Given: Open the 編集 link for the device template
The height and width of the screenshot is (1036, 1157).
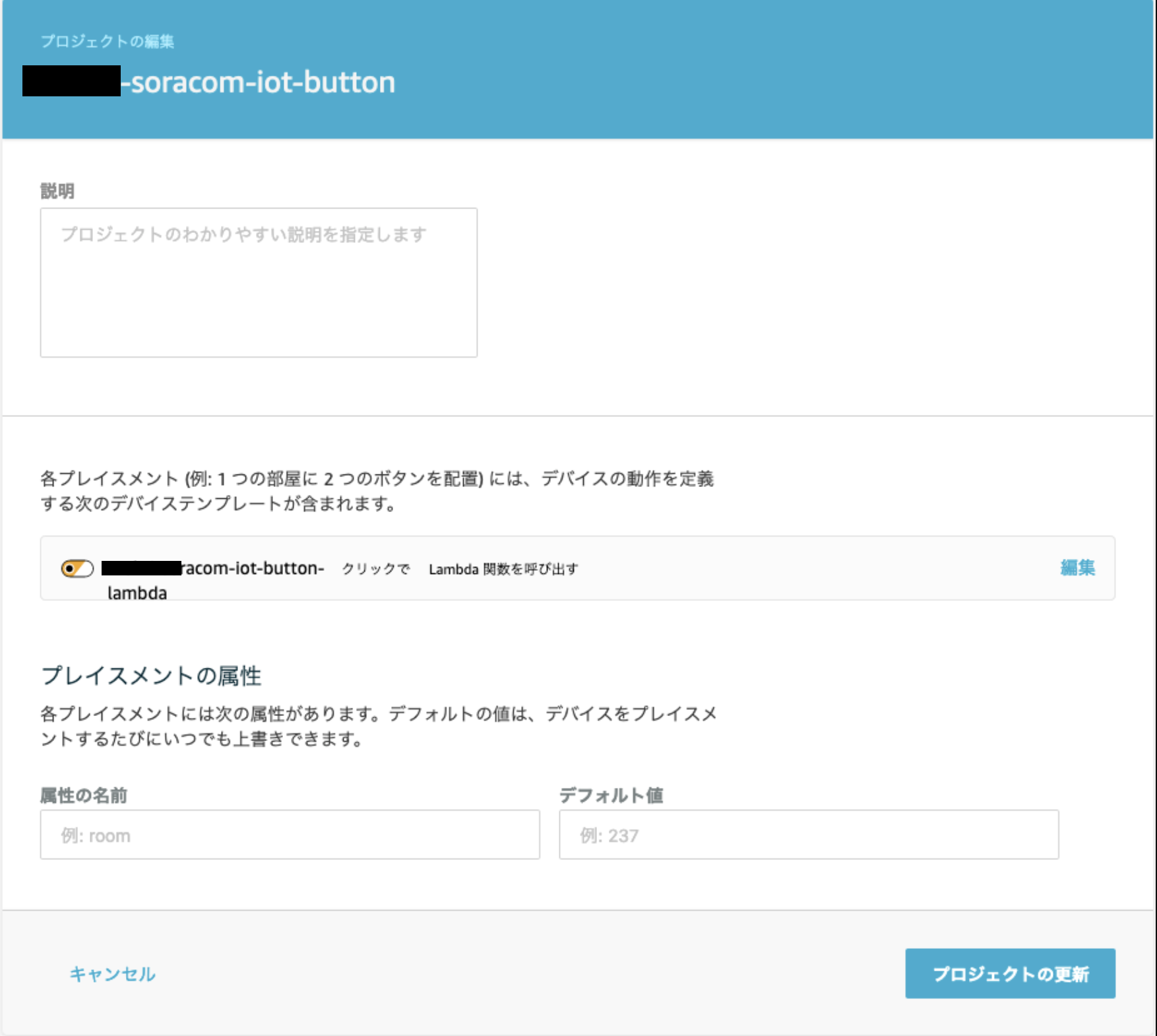Looking at the screenshot, I should tap(1077, 567).
